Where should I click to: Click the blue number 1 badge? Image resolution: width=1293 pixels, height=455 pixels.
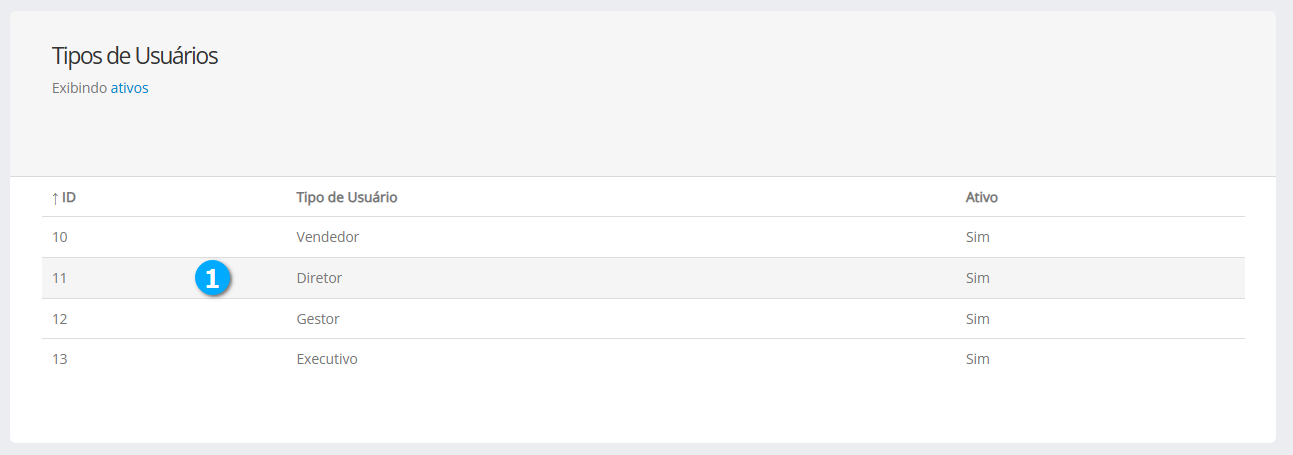point(212,279)
